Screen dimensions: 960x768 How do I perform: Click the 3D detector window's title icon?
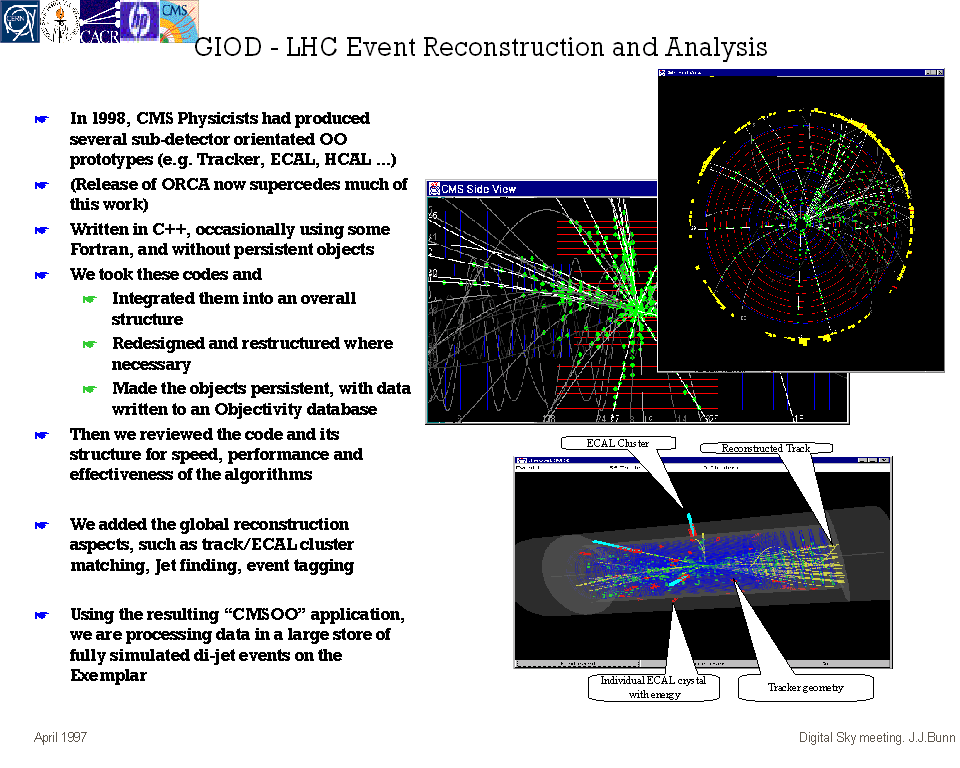[521, 460]
